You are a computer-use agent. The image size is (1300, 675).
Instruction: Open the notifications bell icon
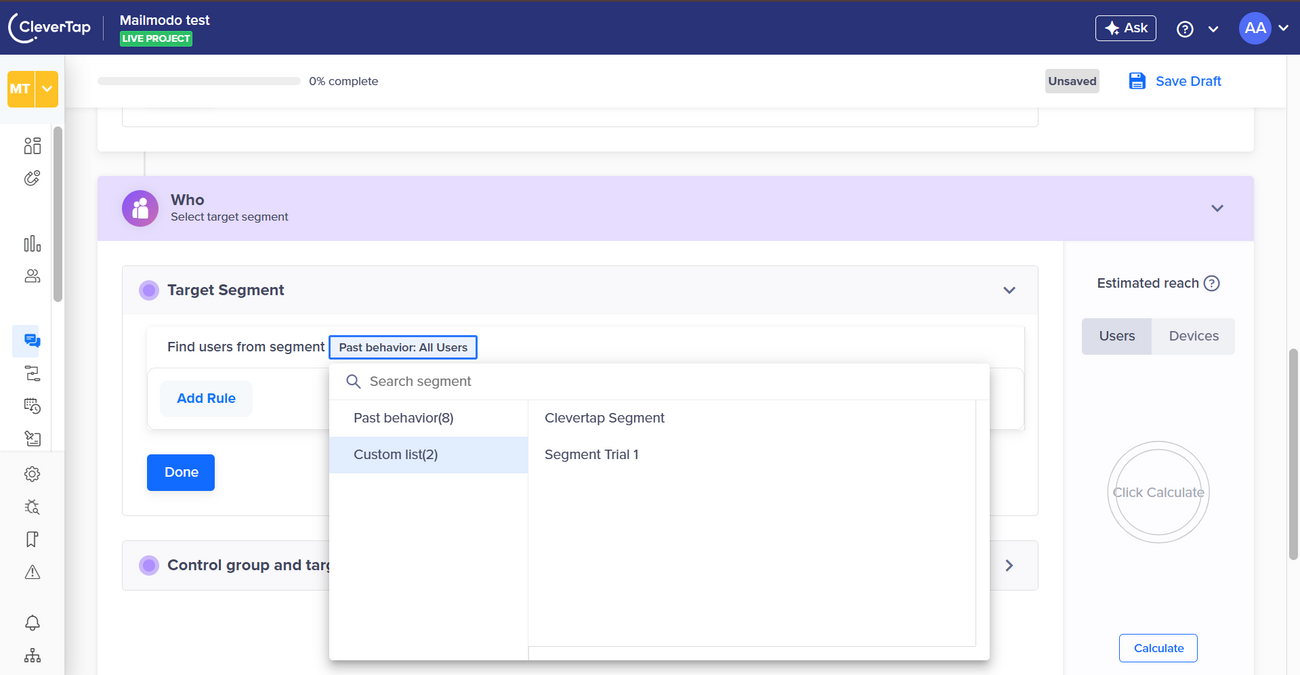click(32, 623)
